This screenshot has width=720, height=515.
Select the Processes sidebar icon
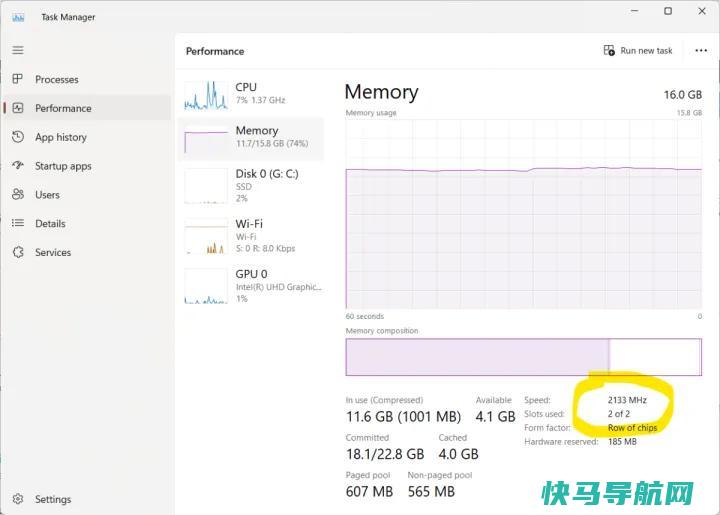coord(17,79)
